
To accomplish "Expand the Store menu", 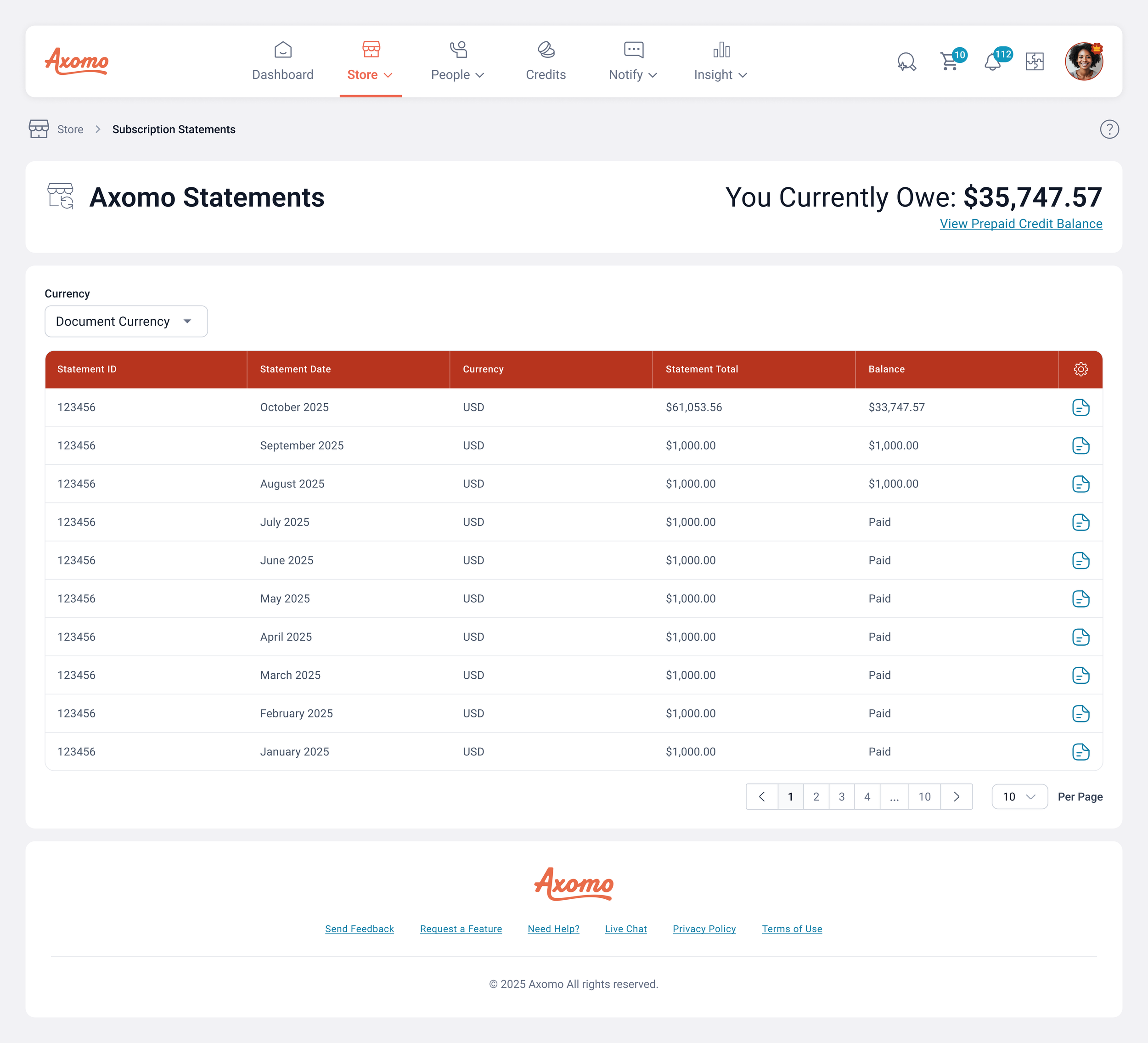I will pos(370,62).
